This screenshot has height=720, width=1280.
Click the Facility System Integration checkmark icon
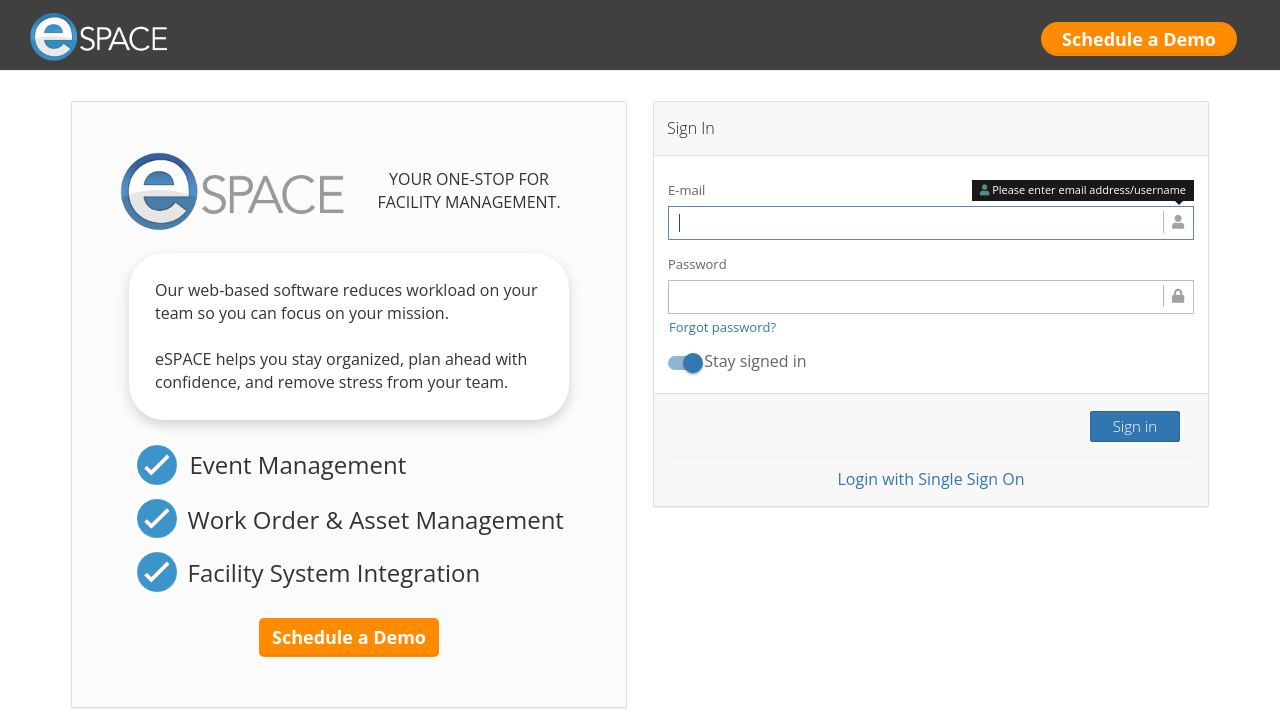pyautogui.click(x=157, y=572)
